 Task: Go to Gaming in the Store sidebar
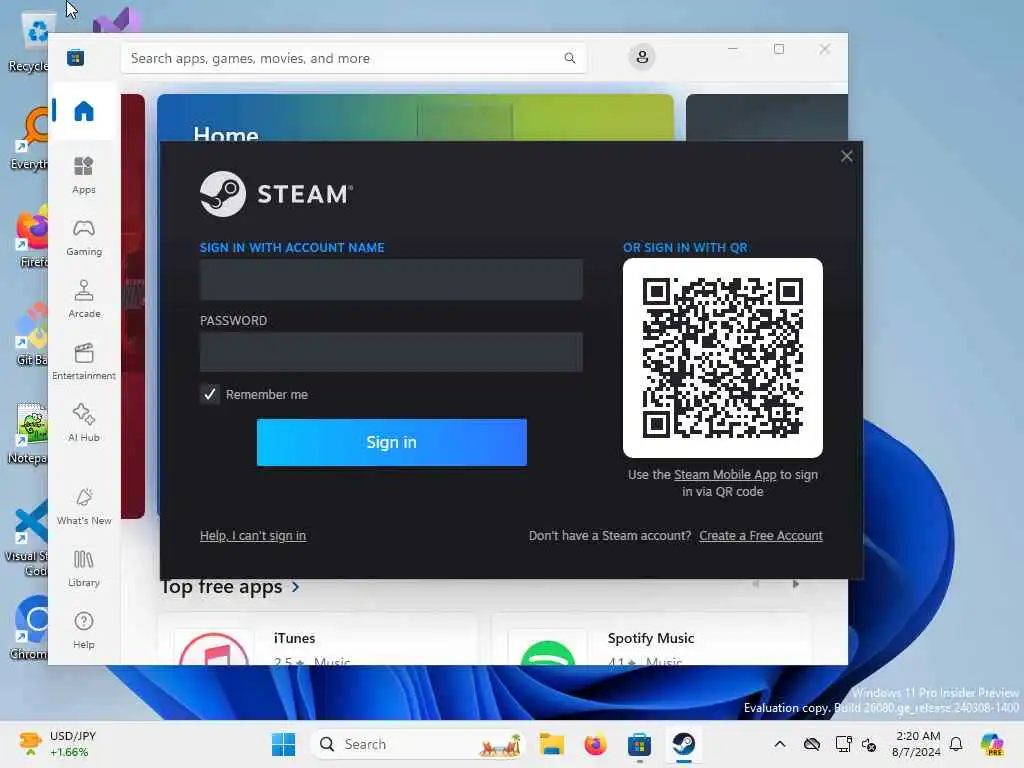click(x=84, y=237)
